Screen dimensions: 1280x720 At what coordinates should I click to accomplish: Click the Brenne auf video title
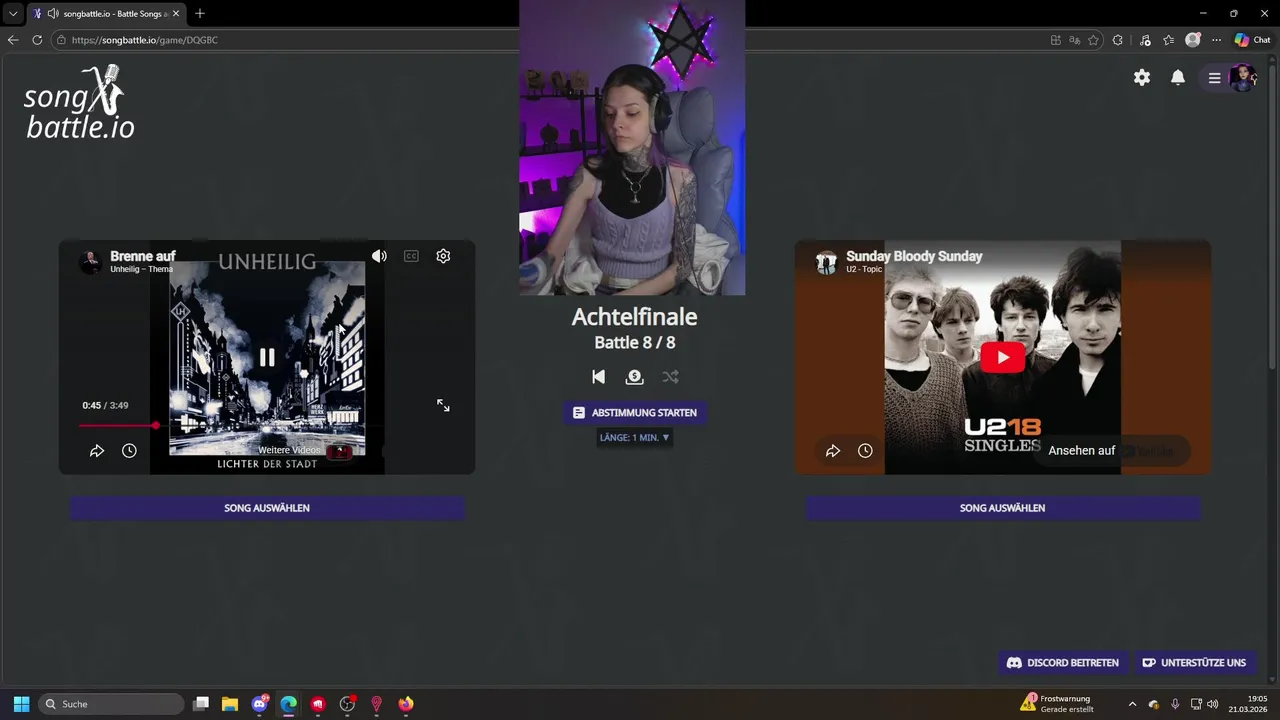[x=143, y=256]
